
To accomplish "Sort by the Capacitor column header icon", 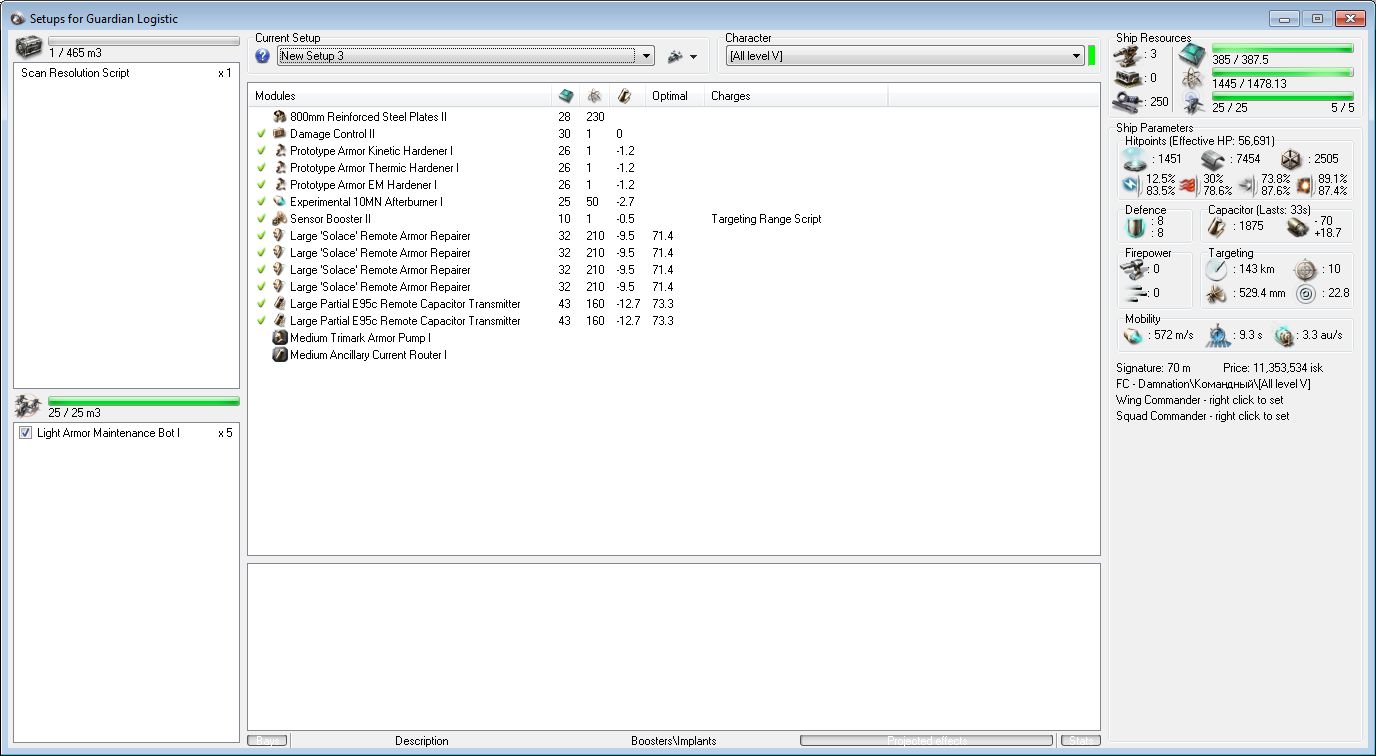I will (x=625, y=96).
